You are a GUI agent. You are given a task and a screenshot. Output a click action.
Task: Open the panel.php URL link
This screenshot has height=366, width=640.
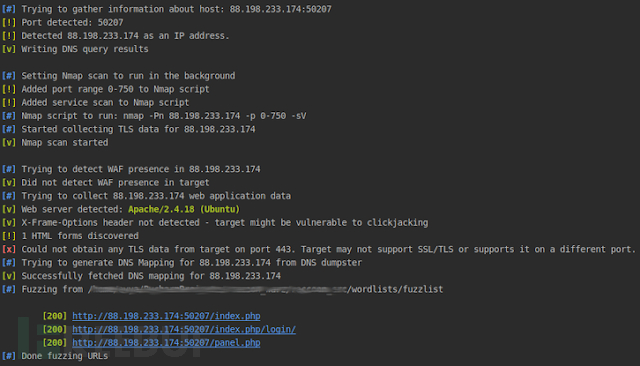(x=166, y=343)
